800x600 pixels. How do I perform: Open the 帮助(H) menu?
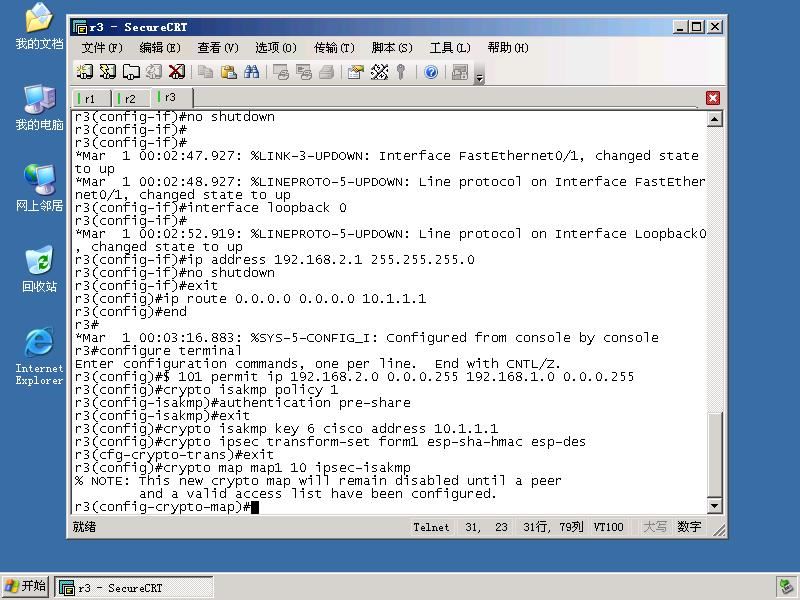point(508,48)
